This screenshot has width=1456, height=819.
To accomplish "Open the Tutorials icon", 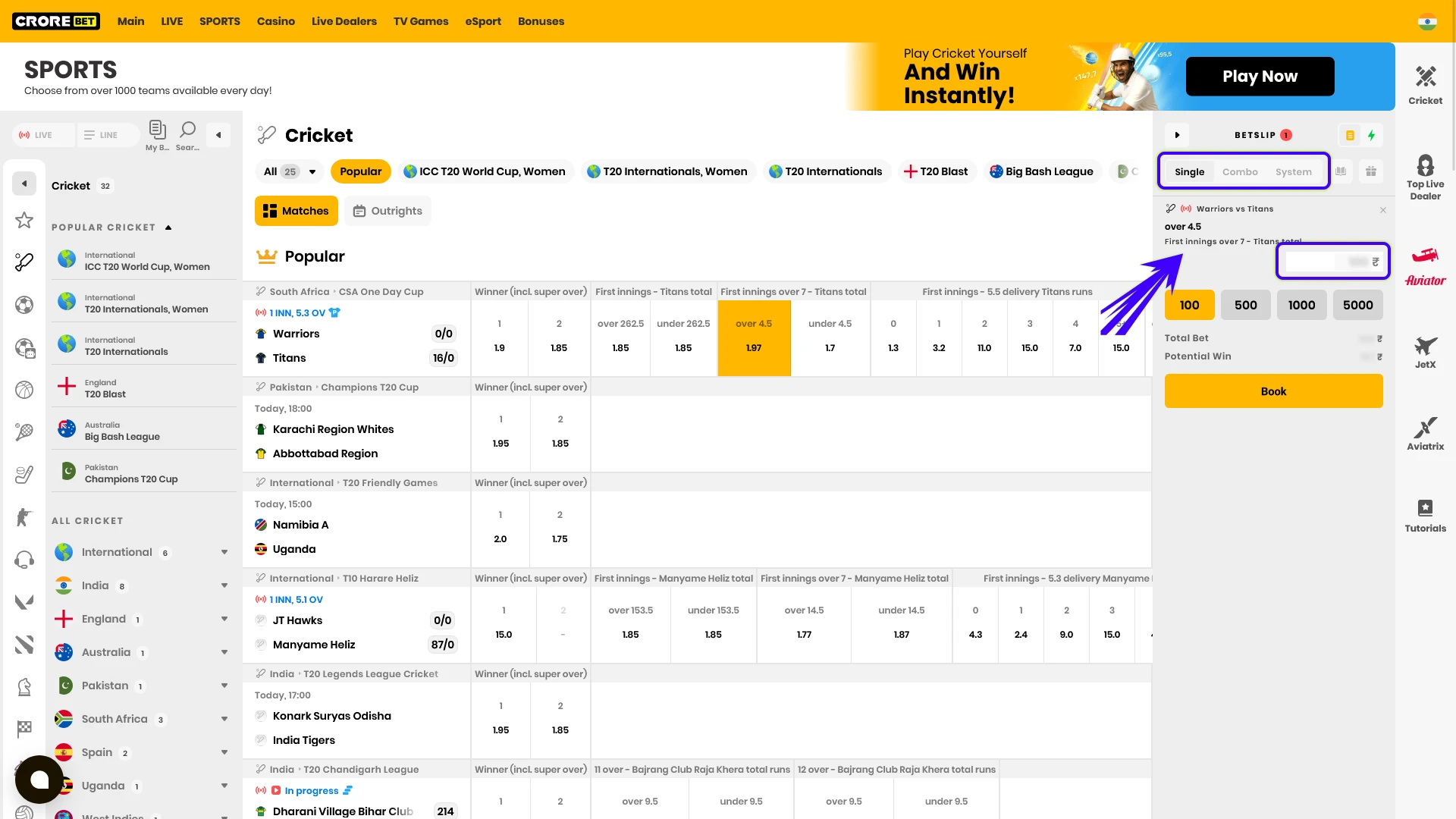I will coord(1425,516).
